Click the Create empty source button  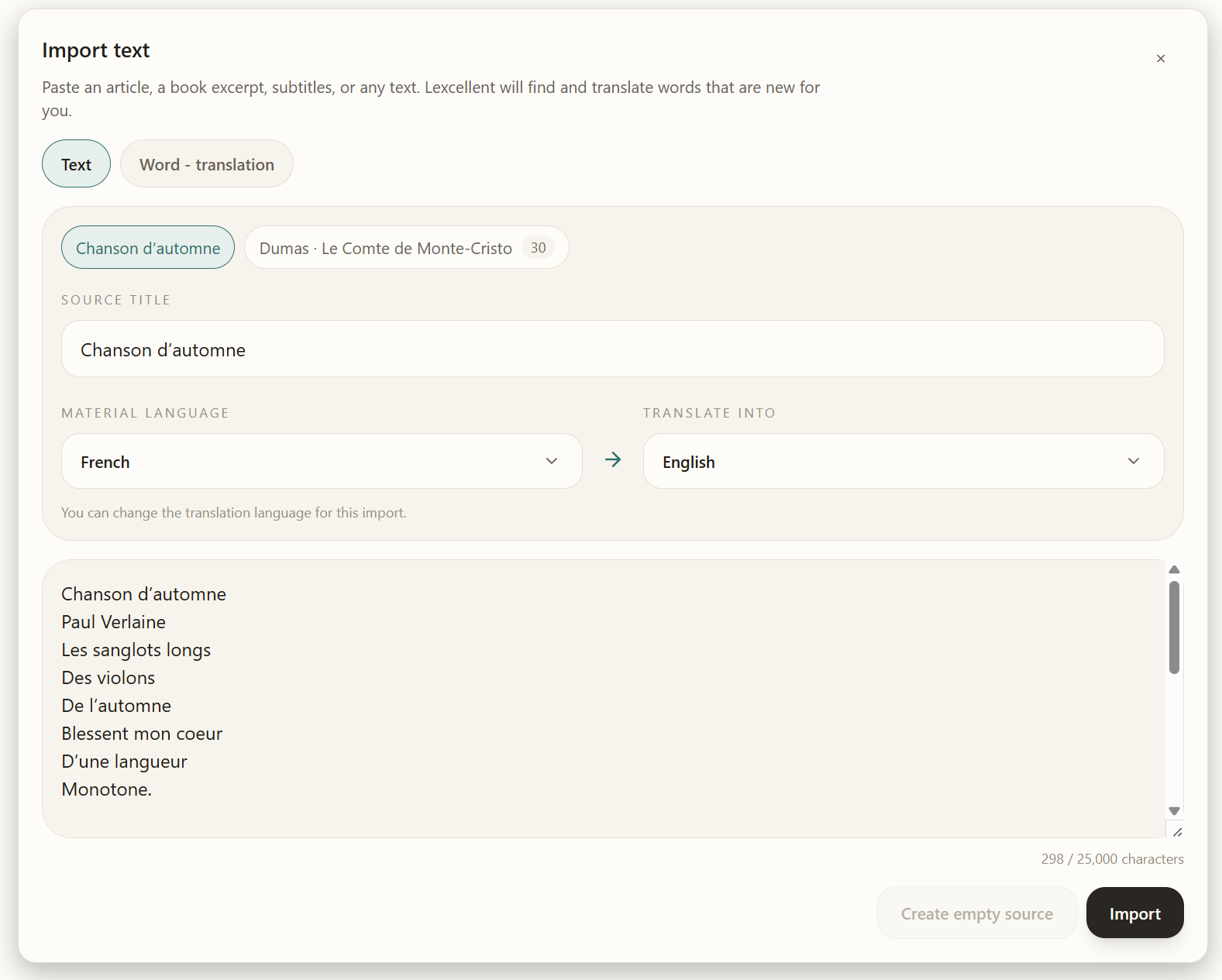pyautogui.click(x=976, y=913)
